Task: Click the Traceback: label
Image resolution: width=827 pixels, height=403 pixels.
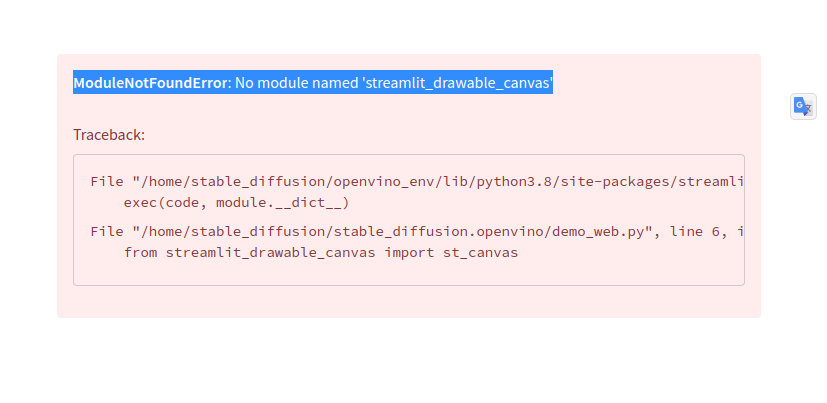Action: pyautogui.click(x=109, y=135)
